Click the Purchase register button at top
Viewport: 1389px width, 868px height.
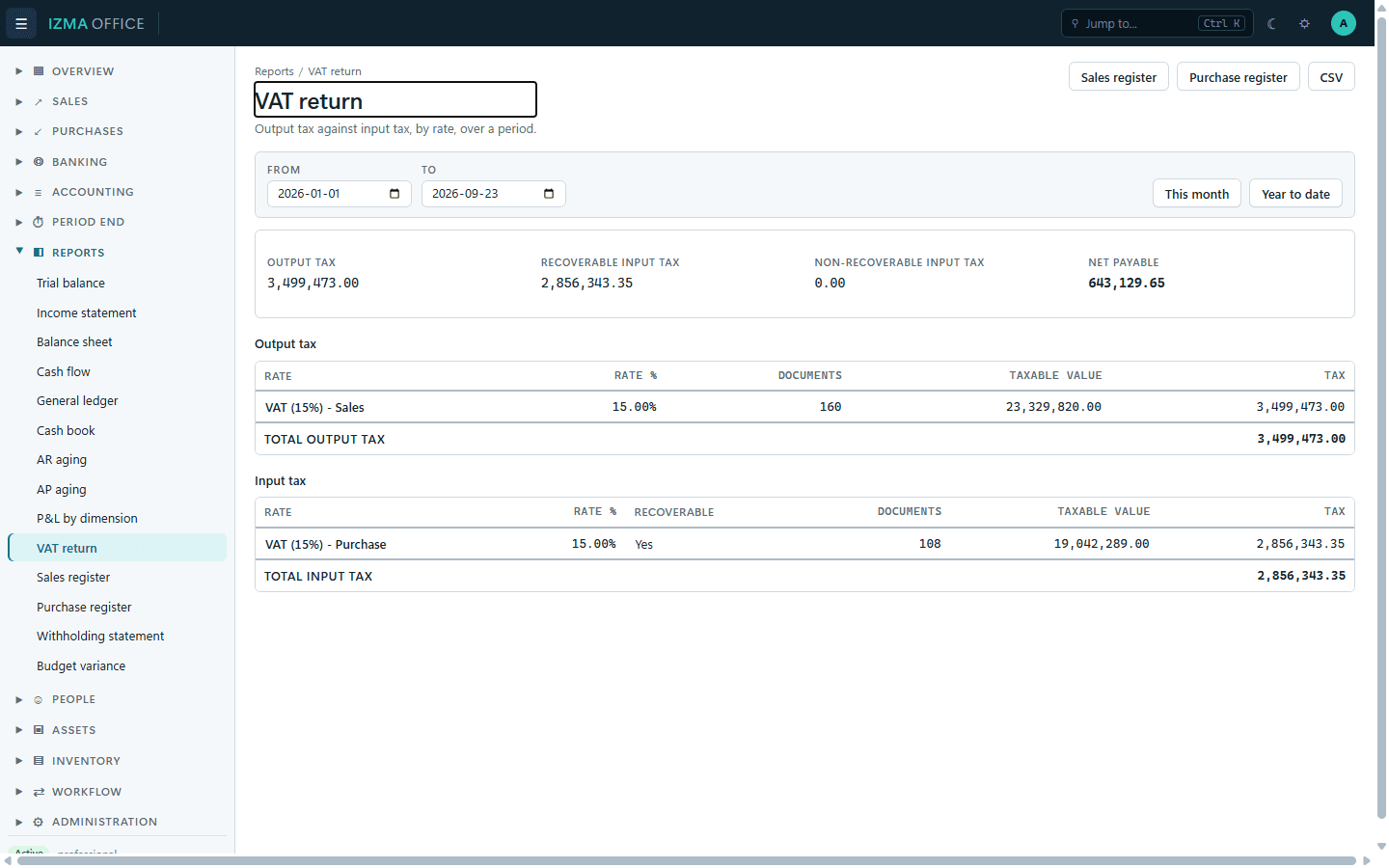[1239, 77]
